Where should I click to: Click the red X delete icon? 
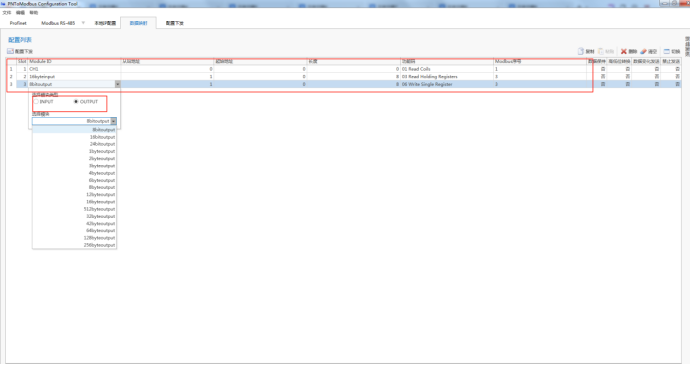624,52
